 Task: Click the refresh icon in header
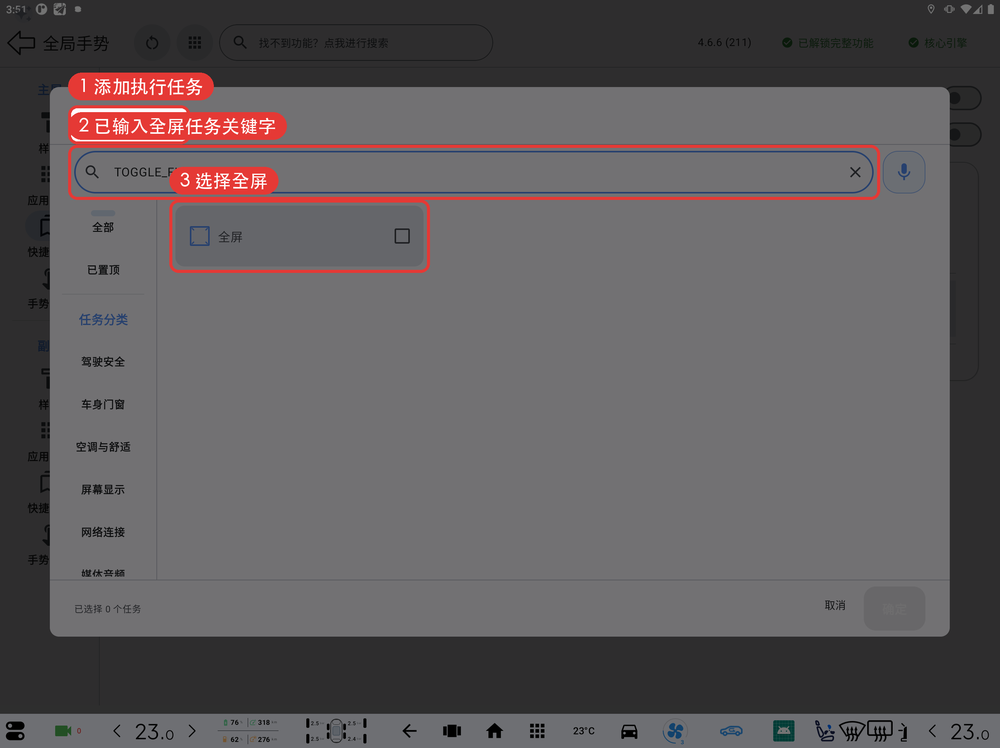[x=152, y=43]
